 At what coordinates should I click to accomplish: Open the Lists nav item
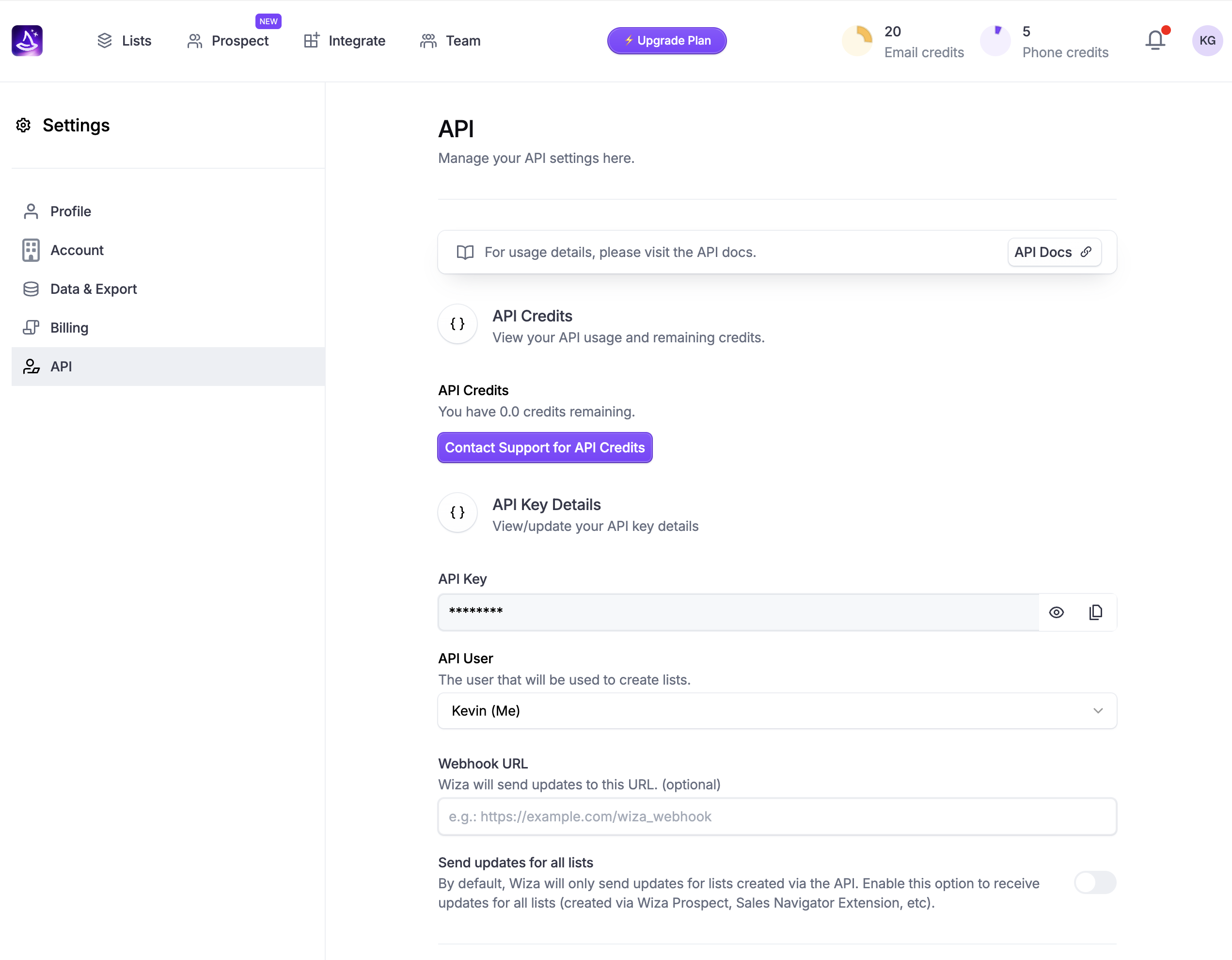point(124,41)
